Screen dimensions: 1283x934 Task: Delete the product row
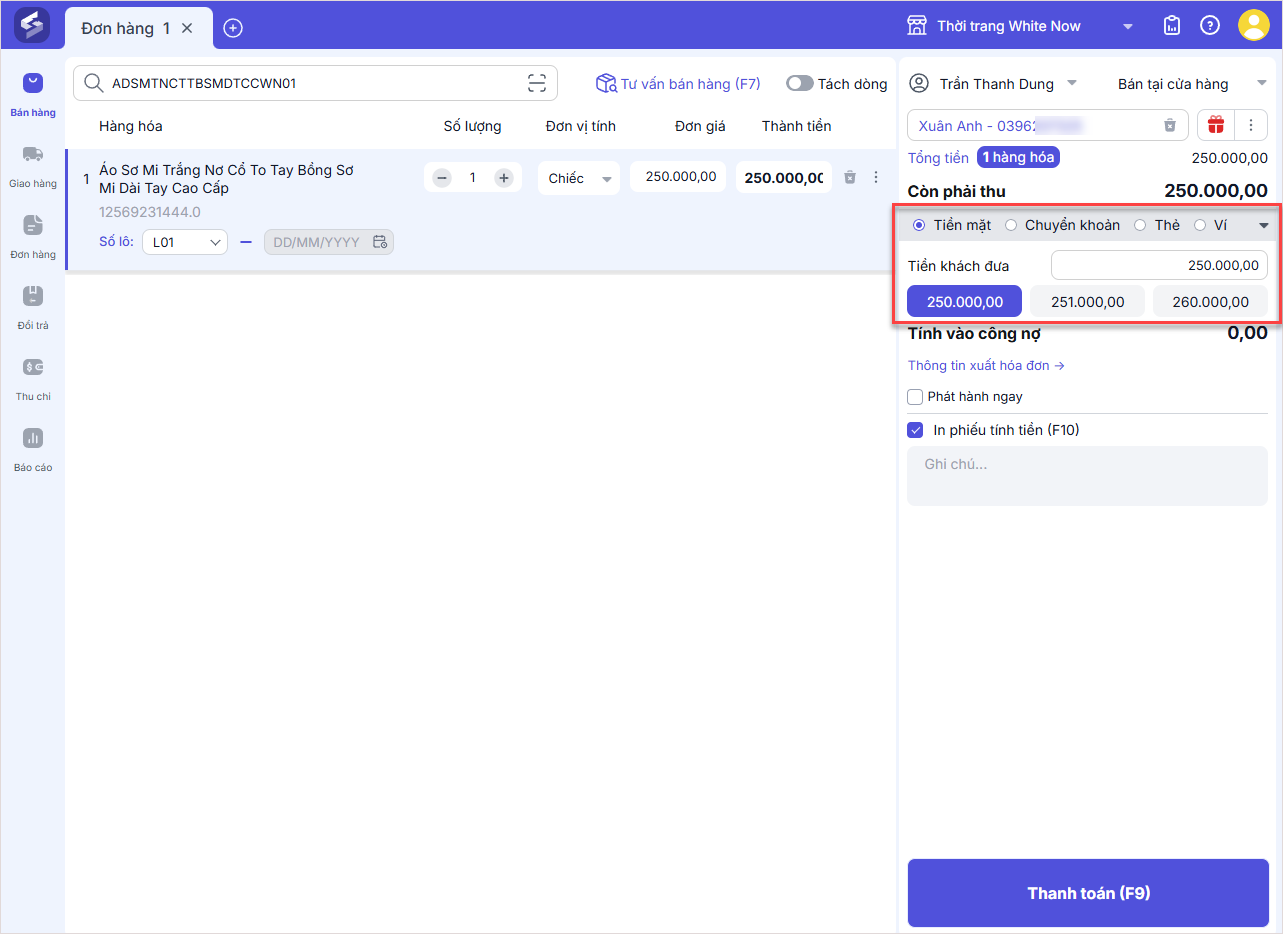[x=850, y=177]
